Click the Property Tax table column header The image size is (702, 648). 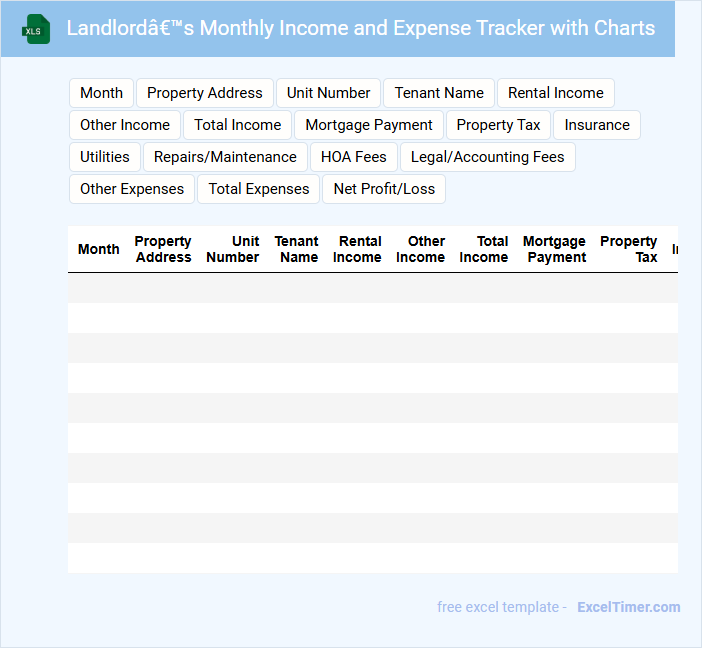[629, 249]
